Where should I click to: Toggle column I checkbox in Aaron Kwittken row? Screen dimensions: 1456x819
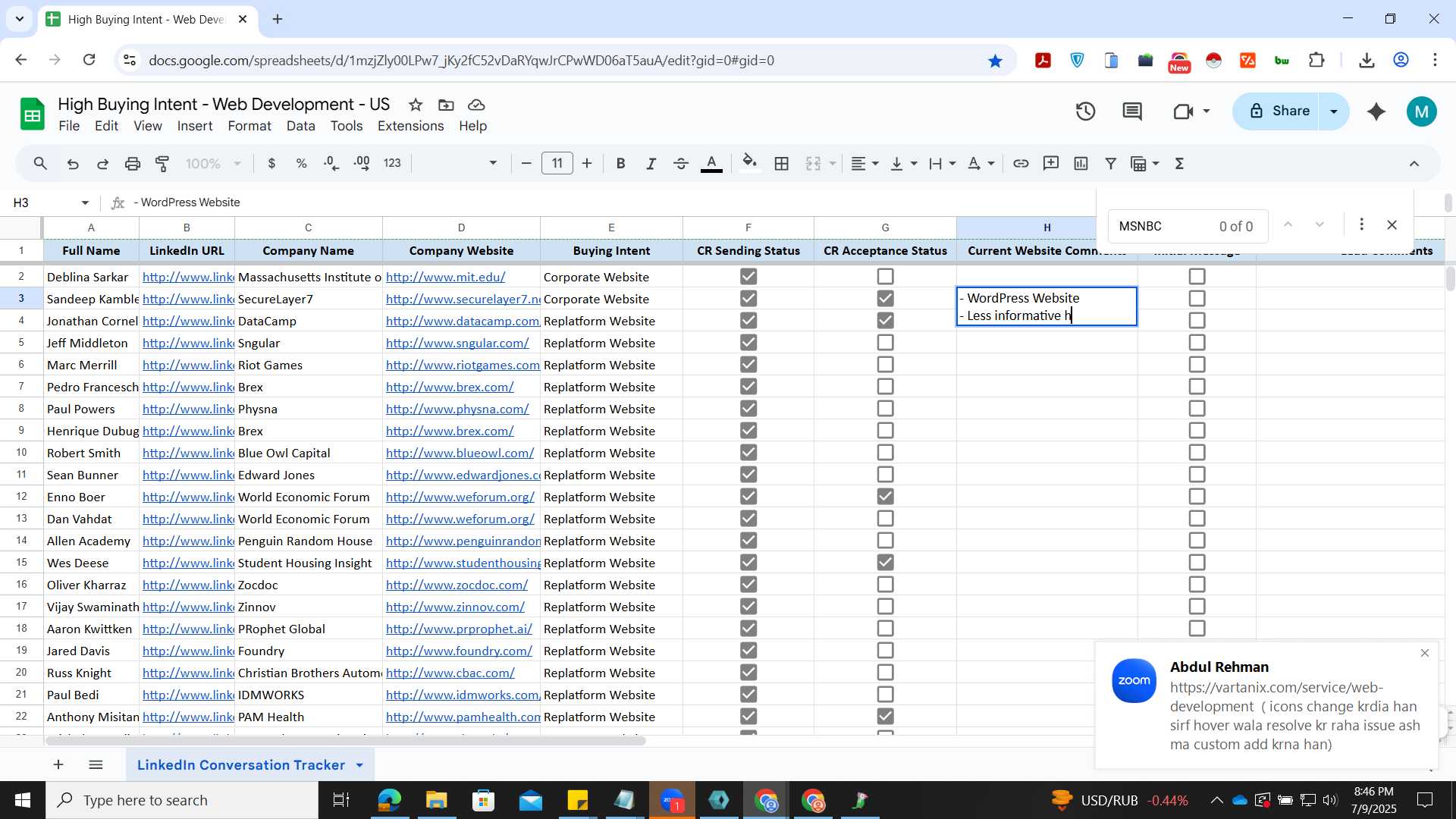(1197, 629)
